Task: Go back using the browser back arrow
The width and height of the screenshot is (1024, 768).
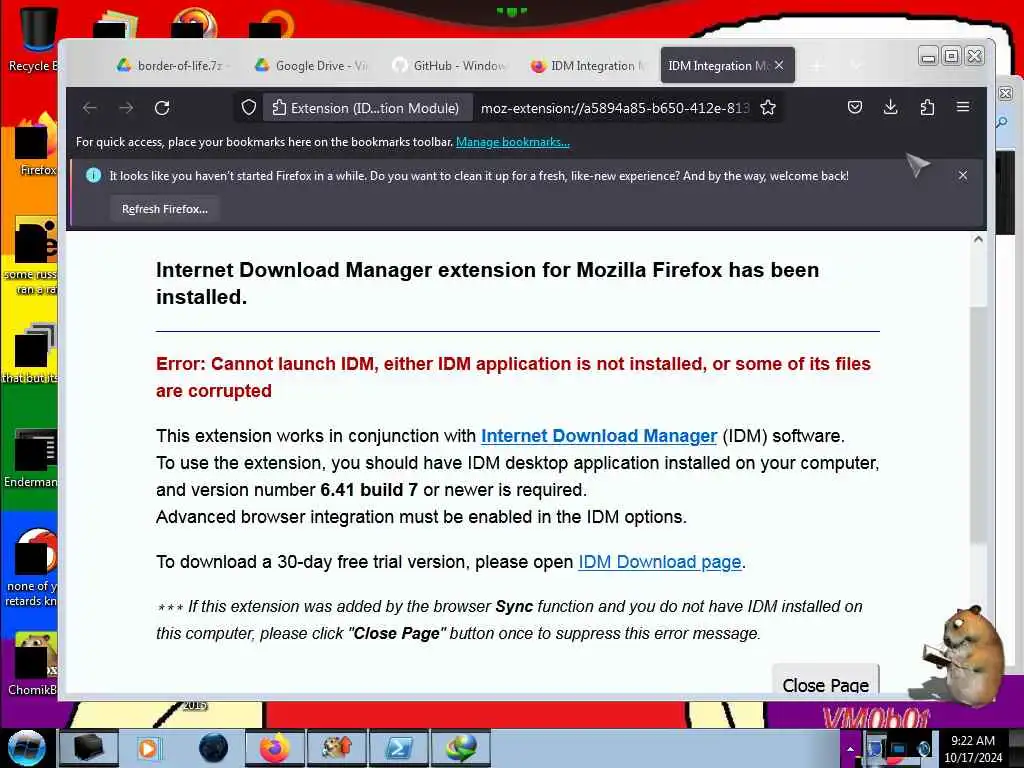Action: point(90,108)
